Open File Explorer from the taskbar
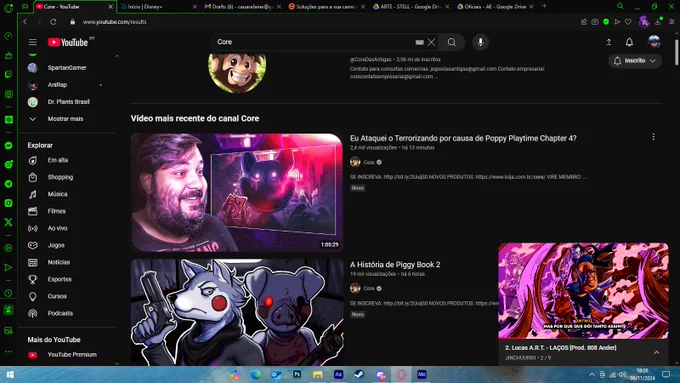The image size is (680, 383). pos(318,374)
